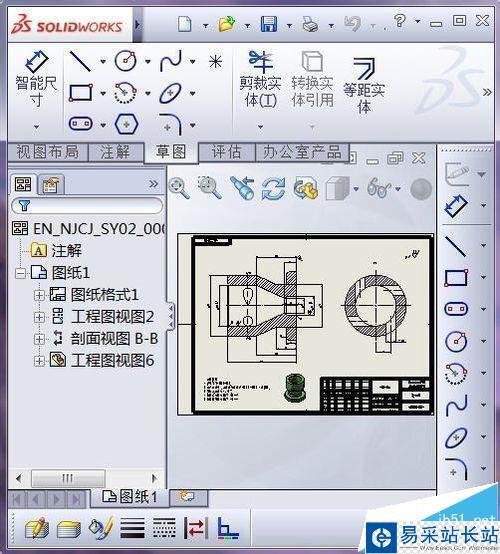The width and height of the screenshot is (500, 554).
Task: Expand ribbon overflow chevron
Action: (x=487, y=93)
